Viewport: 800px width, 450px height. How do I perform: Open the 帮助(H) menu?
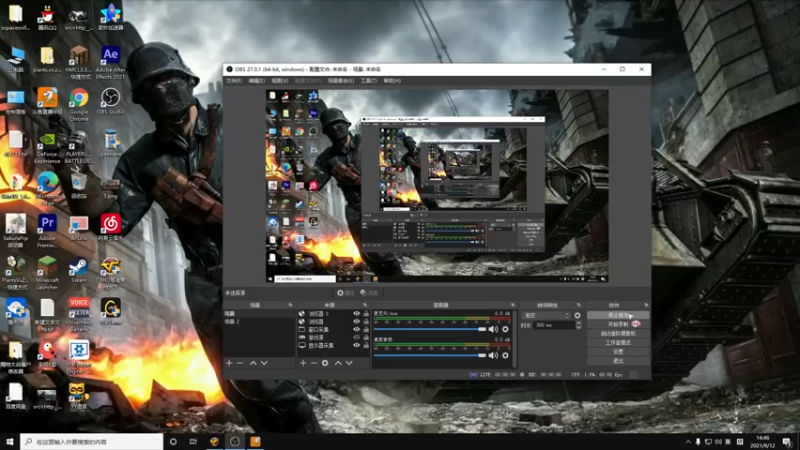(392, 81)
